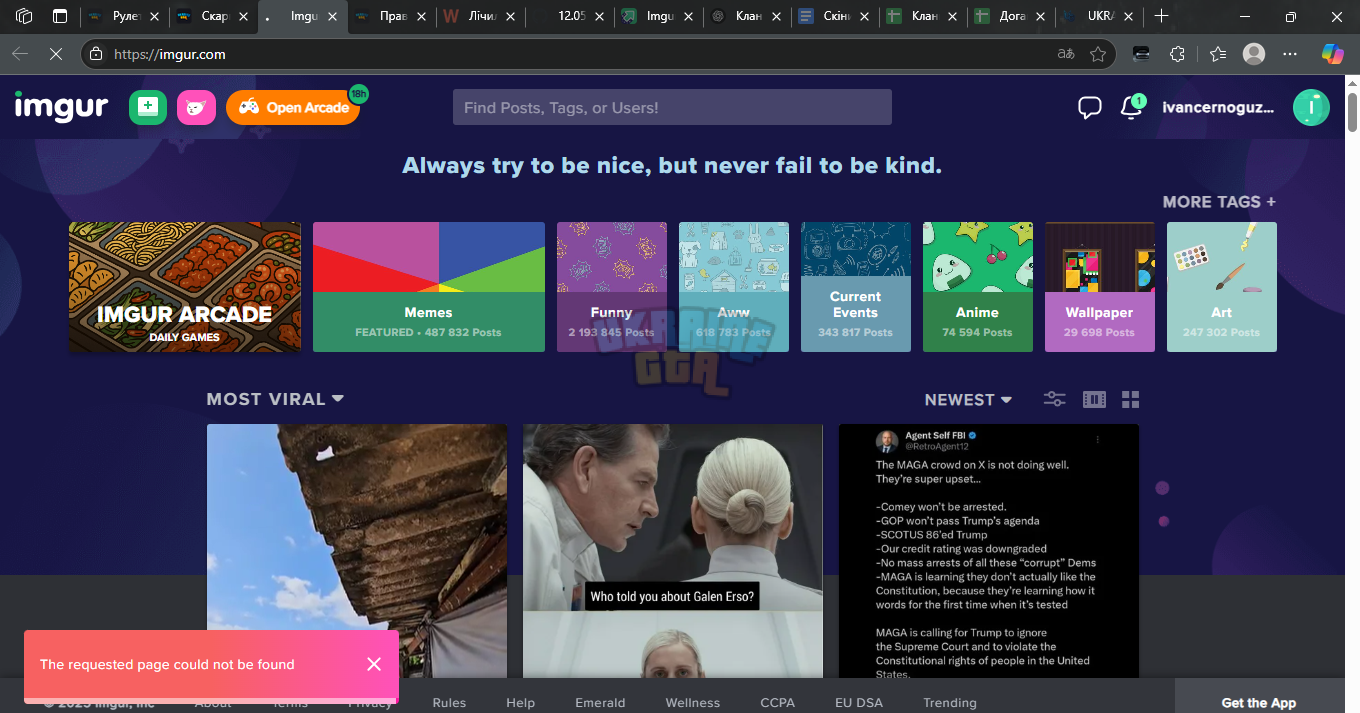Open the Favorites list star icon

pyautogui.click(x=1217, y=54)
